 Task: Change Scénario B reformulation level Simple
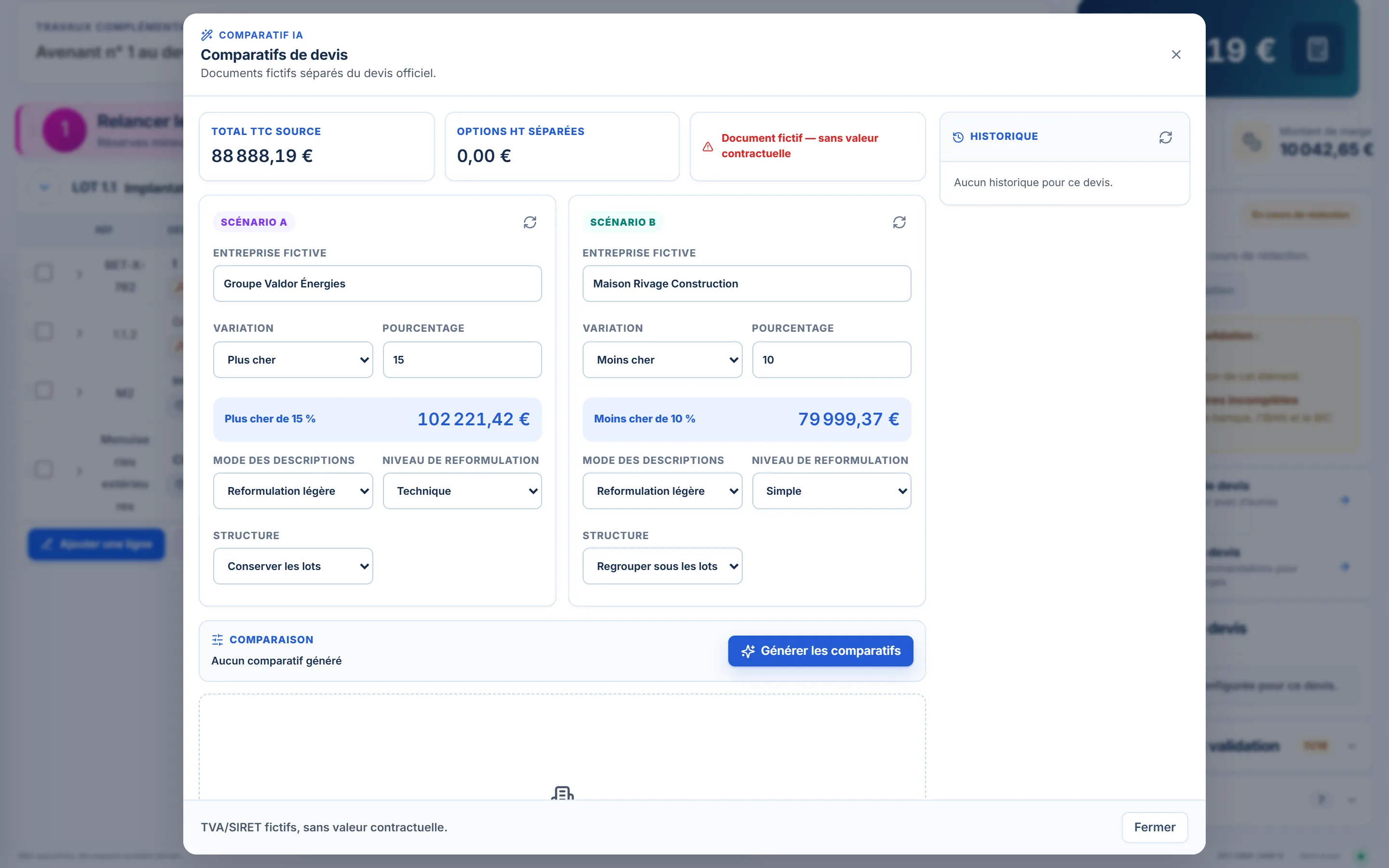[831, 491]
